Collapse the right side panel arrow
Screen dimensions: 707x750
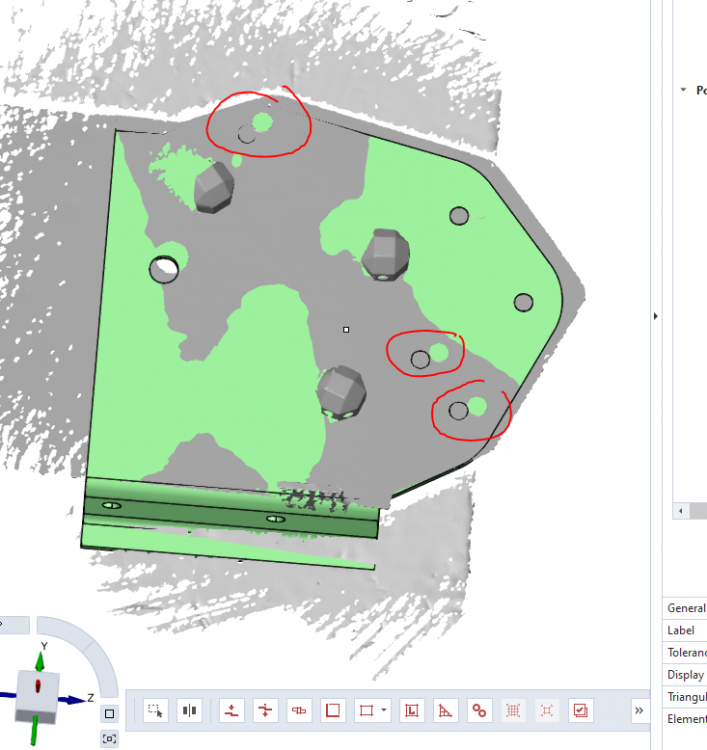coord(656,316)
